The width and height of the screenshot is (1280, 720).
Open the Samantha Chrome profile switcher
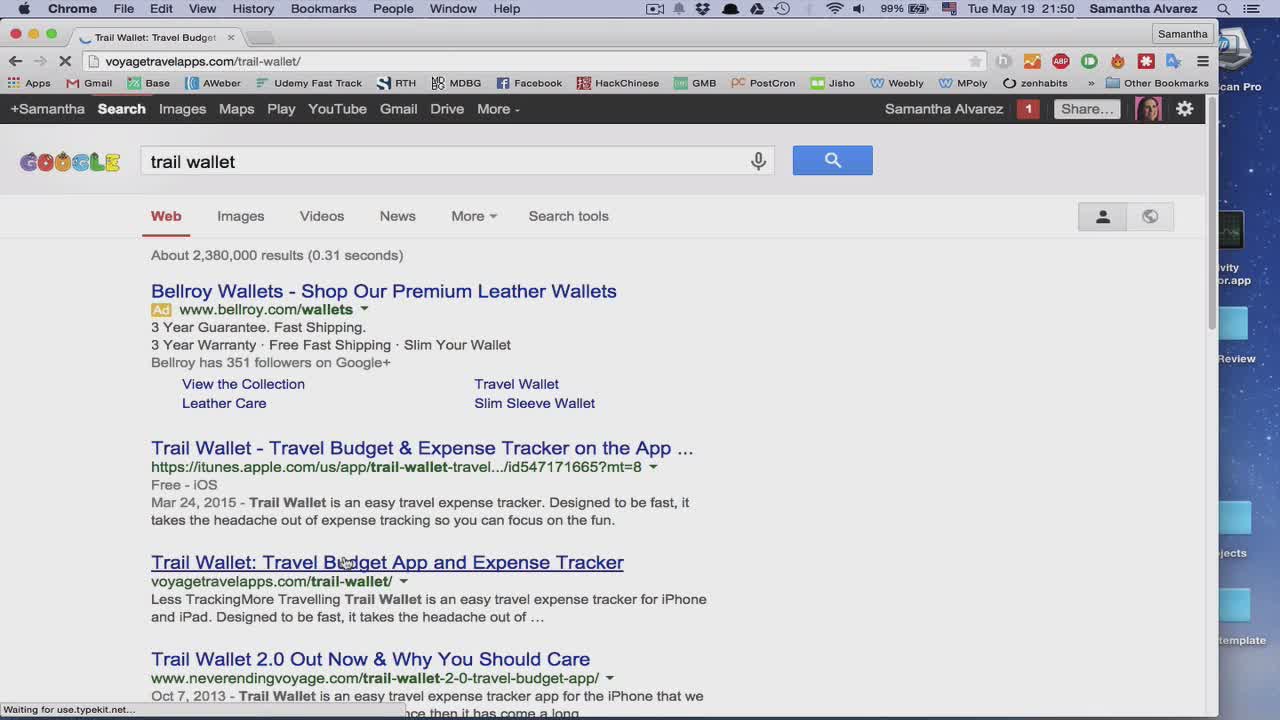(1182, 34)
